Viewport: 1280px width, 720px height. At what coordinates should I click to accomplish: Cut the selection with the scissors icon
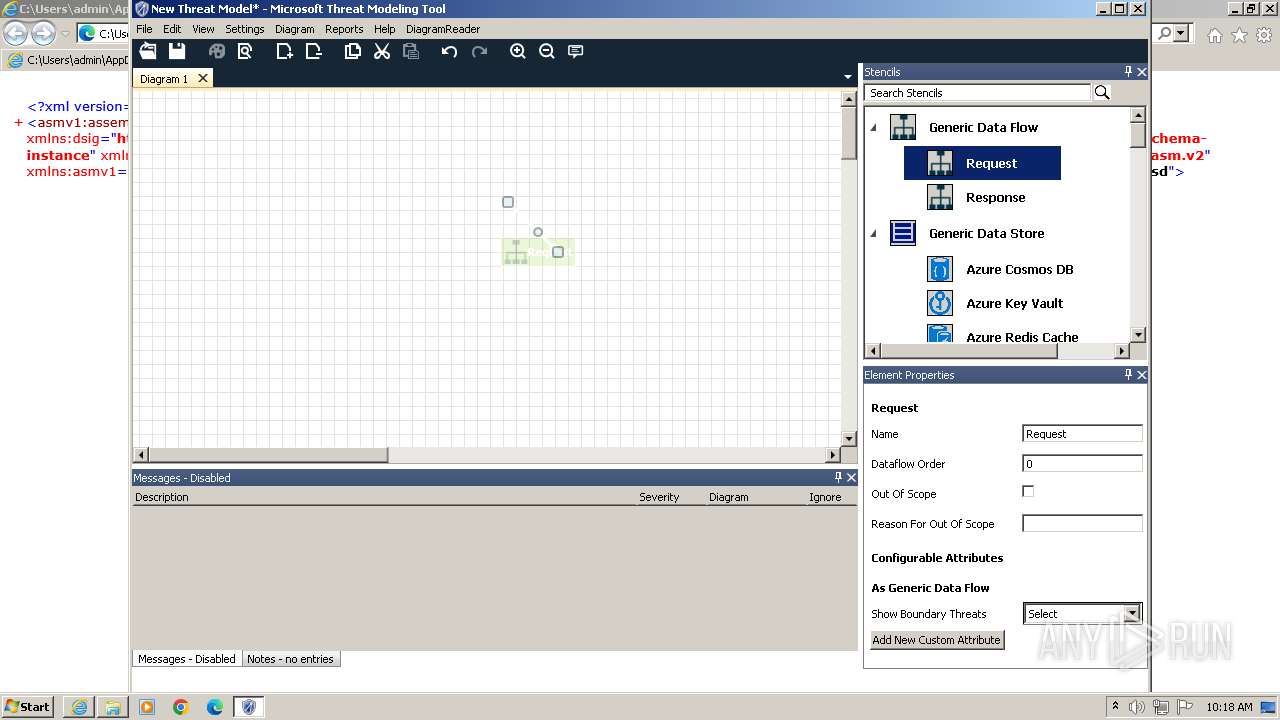382,51
